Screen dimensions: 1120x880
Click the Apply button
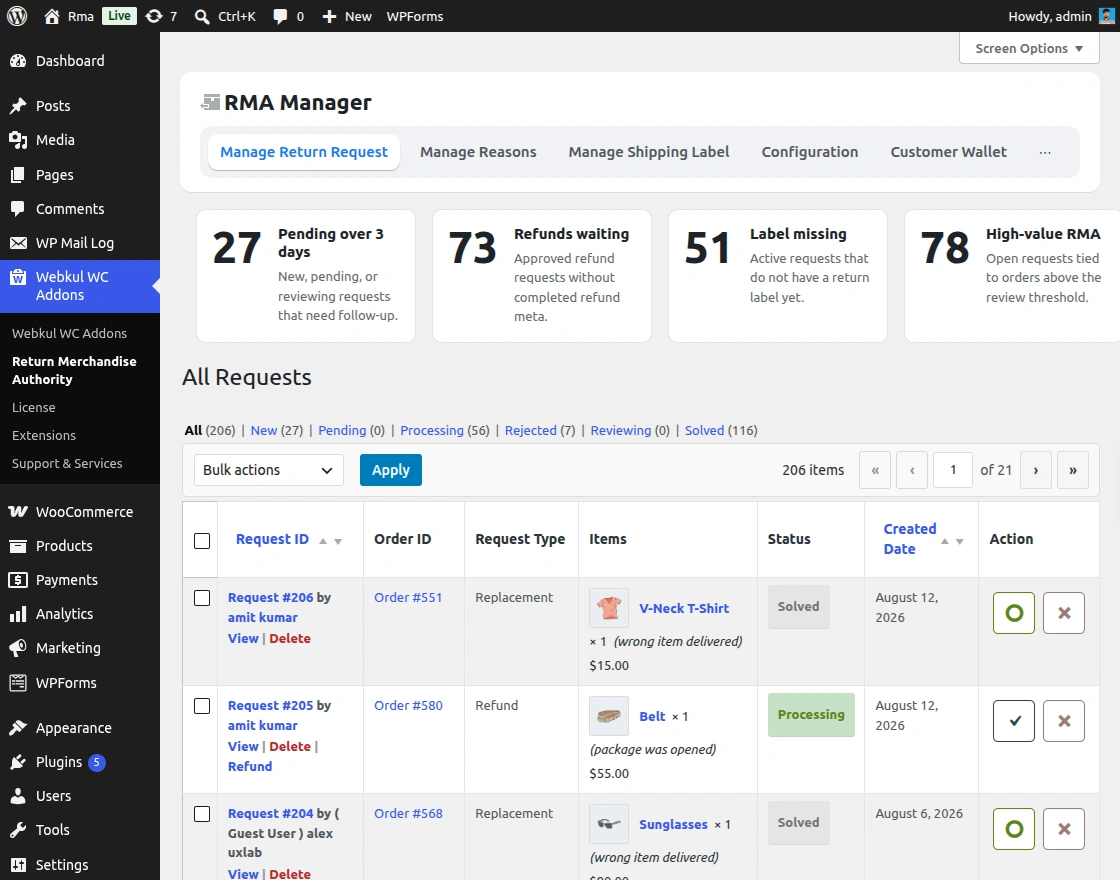(x=391, y=470)
